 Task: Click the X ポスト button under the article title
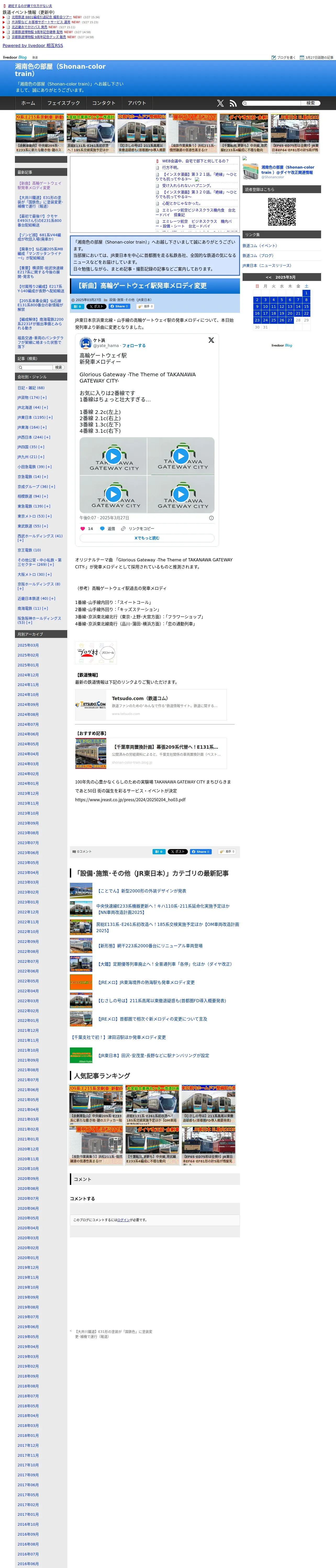point(96,307)
